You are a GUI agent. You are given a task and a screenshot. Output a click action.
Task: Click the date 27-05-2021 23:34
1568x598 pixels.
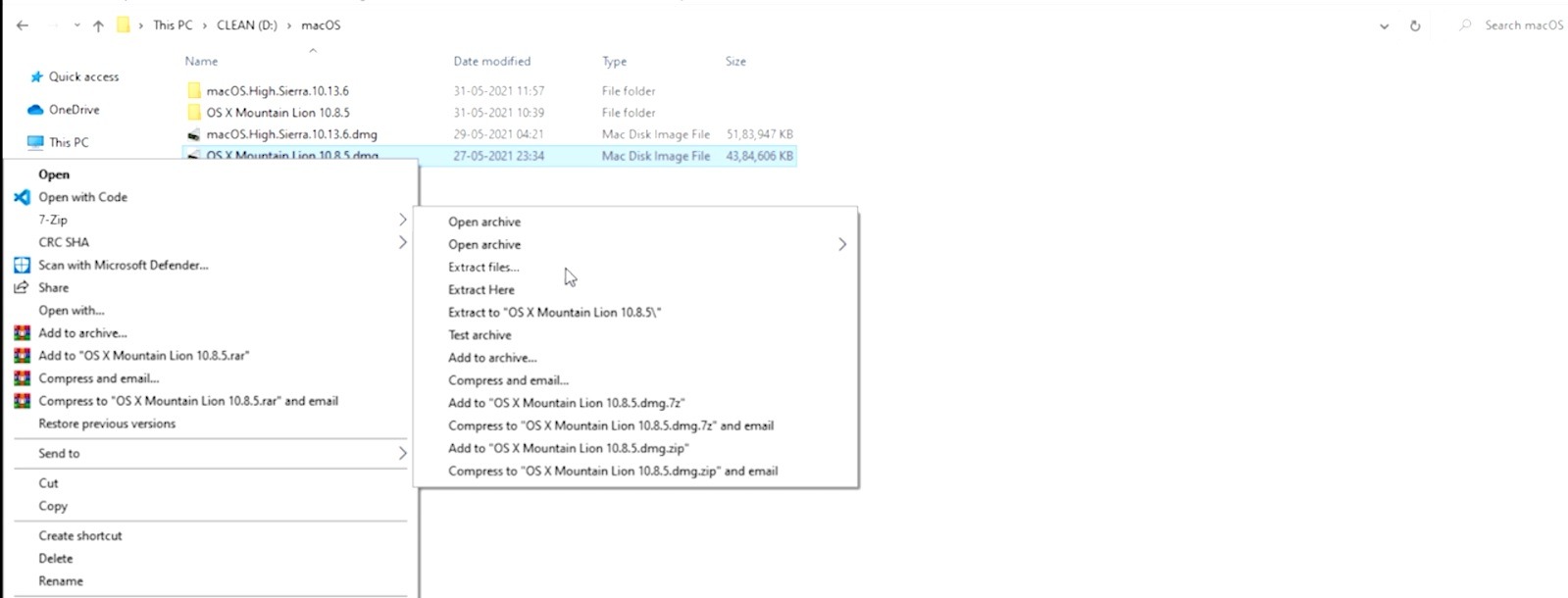(499, 156)
